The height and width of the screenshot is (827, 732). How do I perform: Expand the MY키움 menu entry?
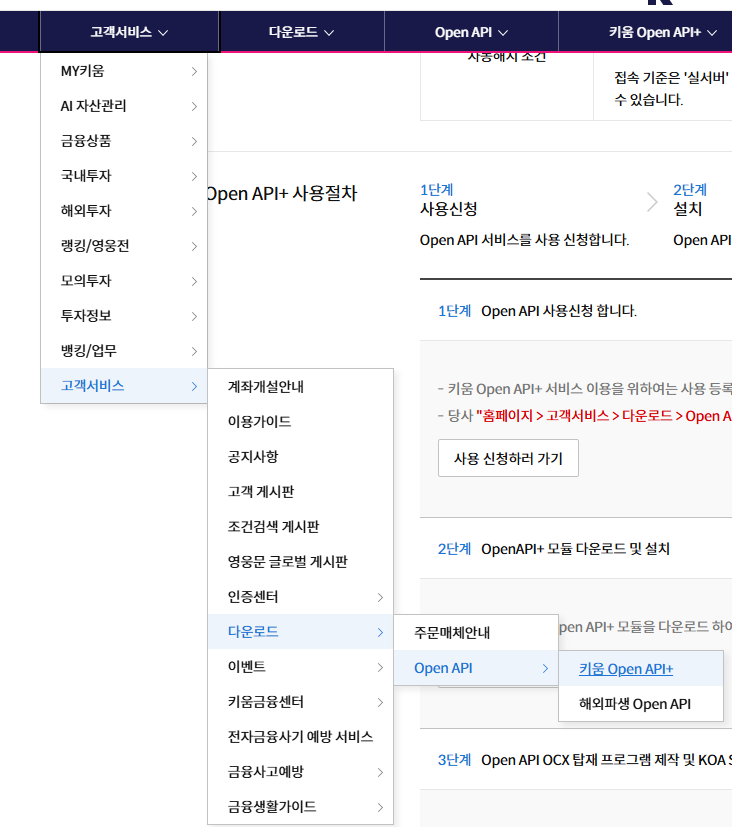click(124, 71)
